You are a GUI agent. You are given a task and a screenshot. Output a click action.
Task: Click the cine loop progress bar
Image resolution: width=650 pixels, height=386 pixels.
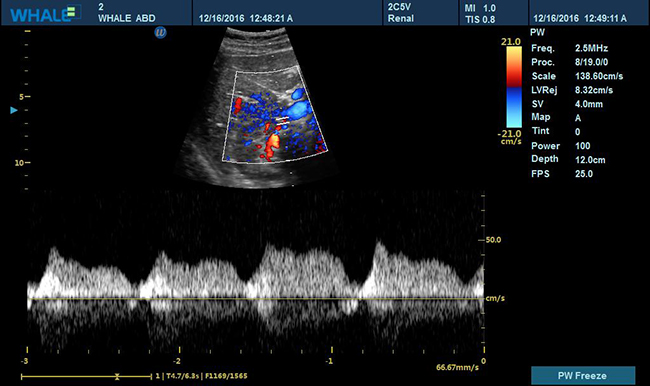coord(86,376)
